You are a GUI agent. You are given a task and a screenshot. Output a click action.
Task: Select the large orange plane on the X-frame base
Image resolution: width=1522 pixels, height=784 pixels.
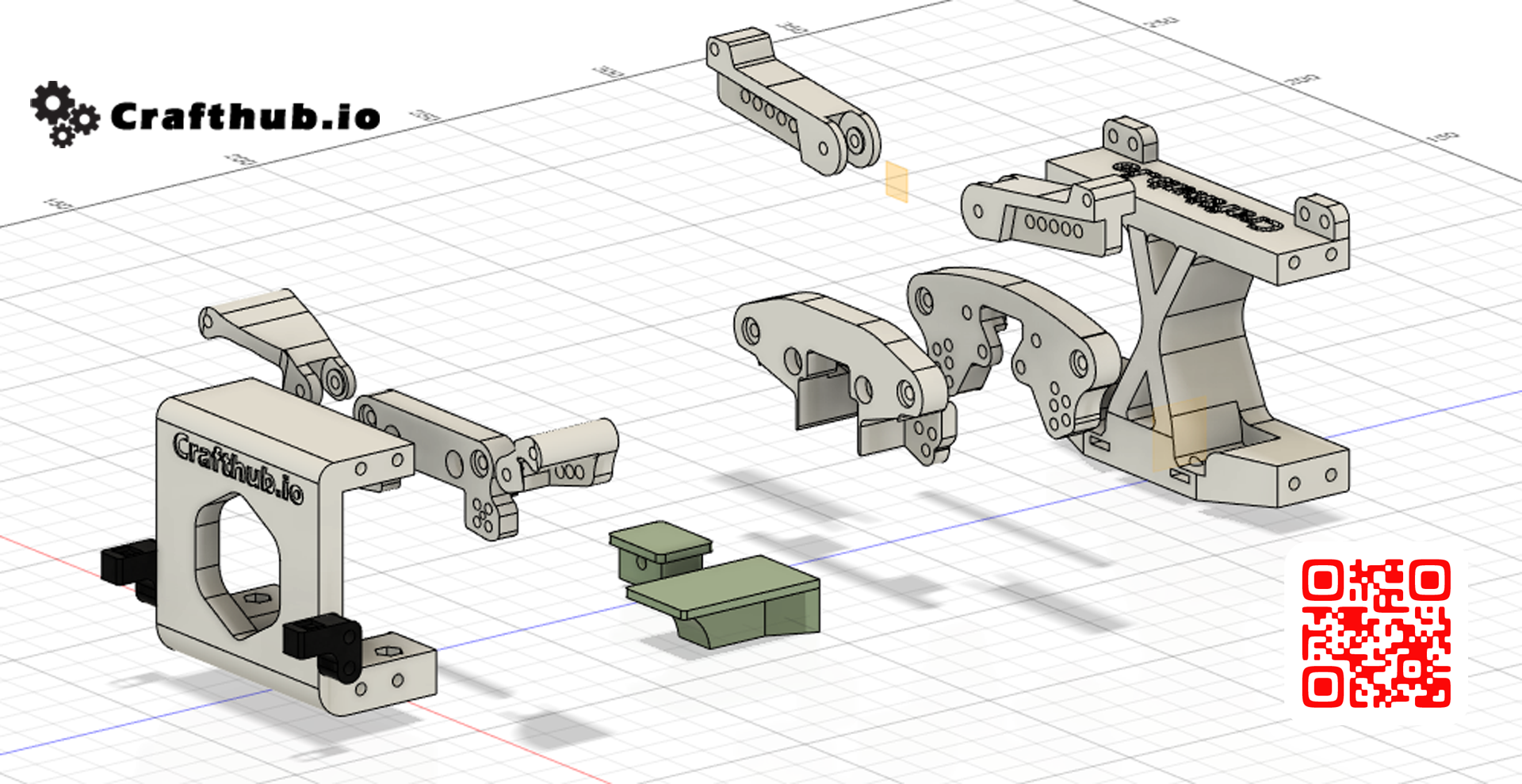(x=1180, y=433)
